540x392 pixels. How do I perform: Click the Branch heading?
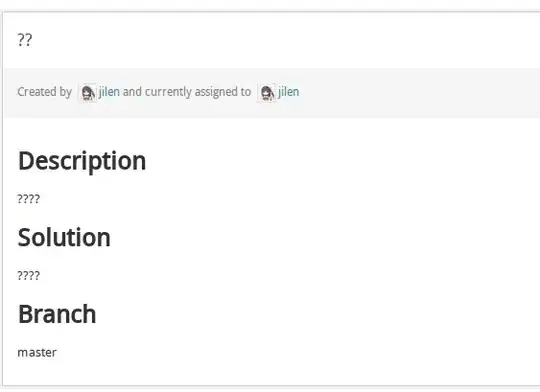[x=57, y=314]
